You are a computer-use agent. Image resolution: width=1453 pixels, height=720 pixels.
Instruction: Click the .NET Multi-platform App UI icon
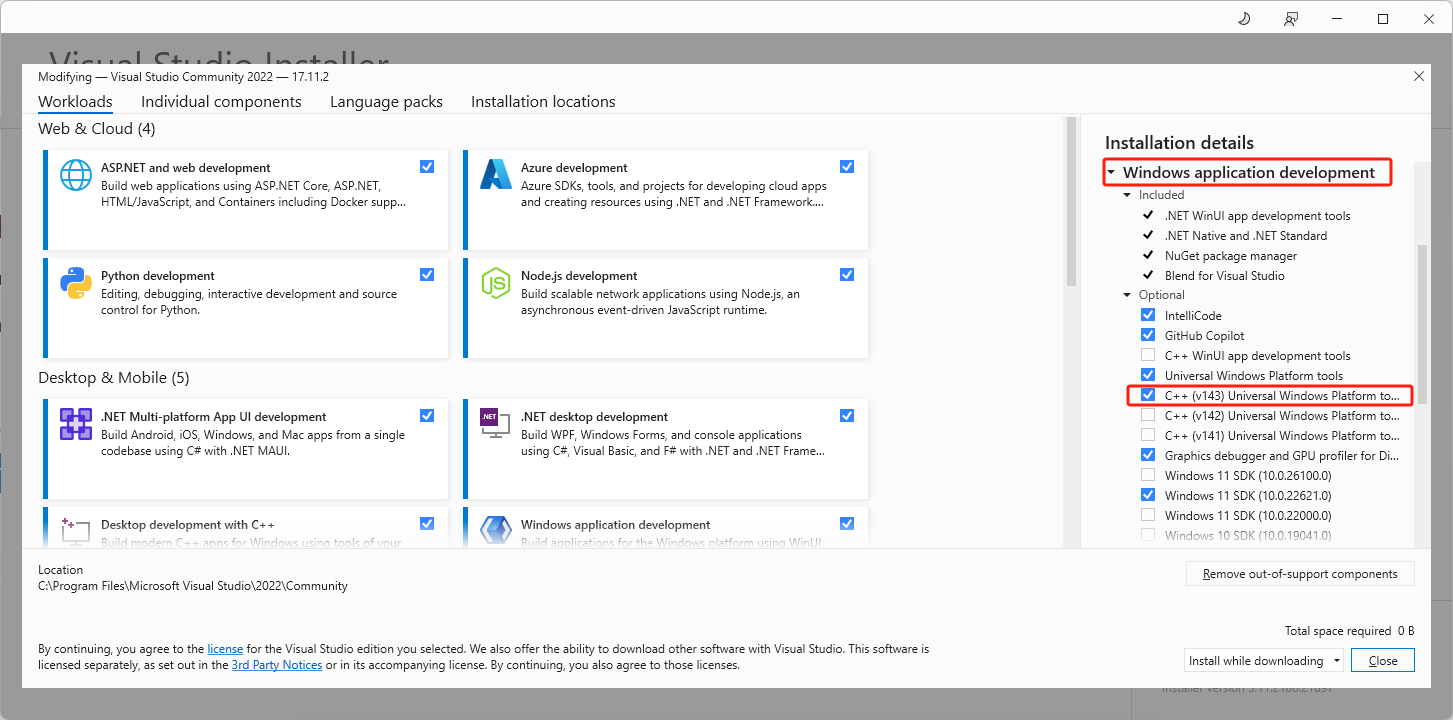pos(76,424)
